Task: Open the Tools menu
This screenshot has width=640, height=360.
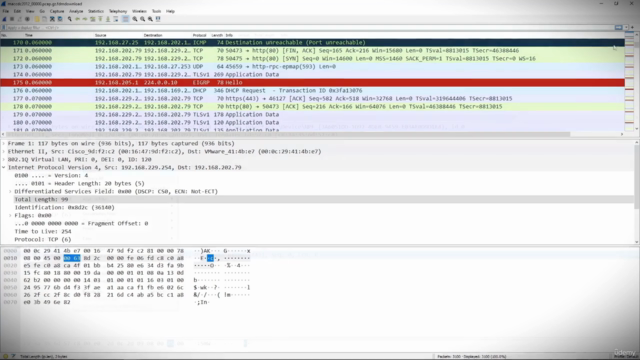Action: 156,11
